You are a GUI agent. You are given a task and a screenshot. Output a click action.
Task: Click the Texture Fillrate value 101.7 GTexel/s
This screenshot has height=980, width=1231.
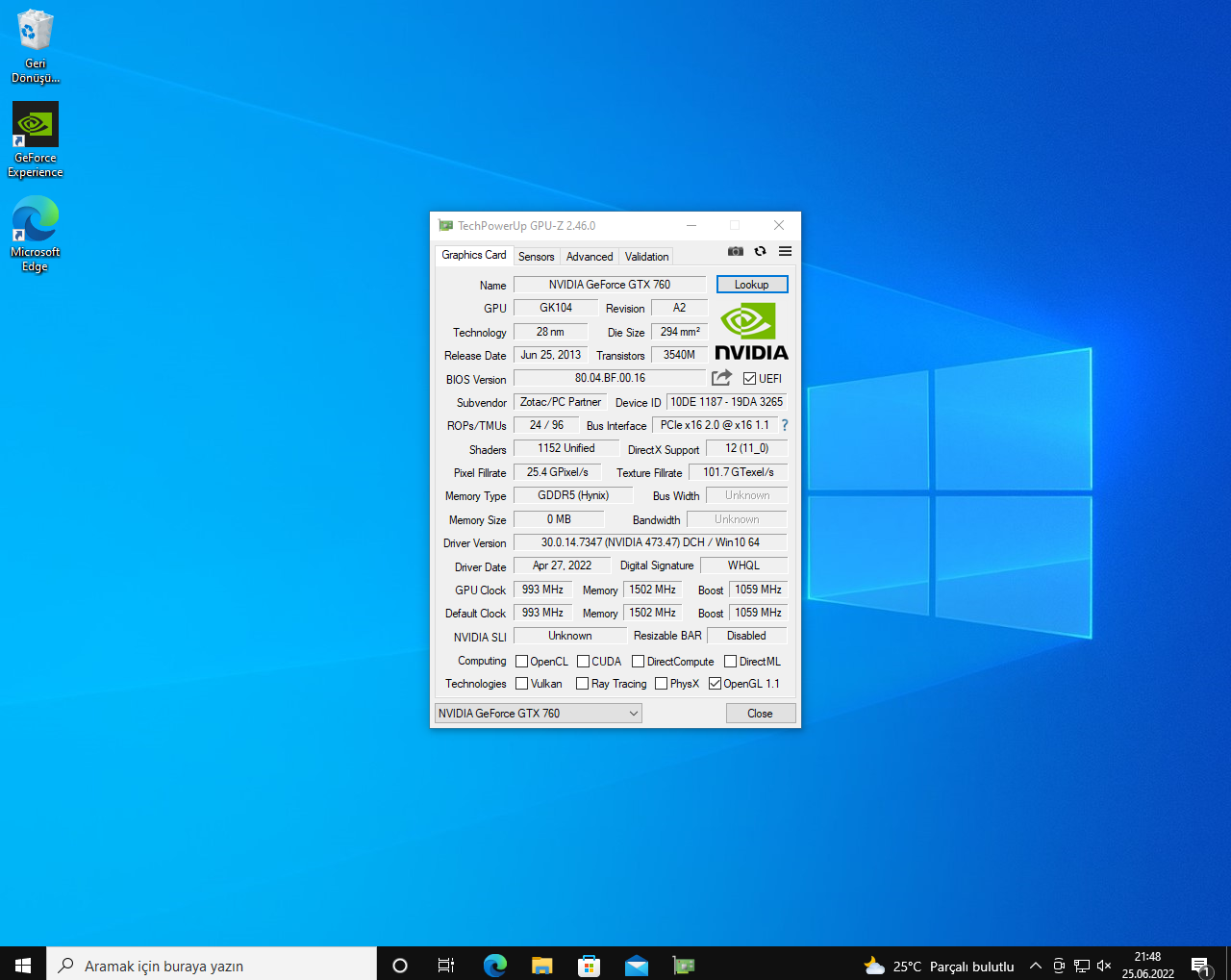click(738, 472)
